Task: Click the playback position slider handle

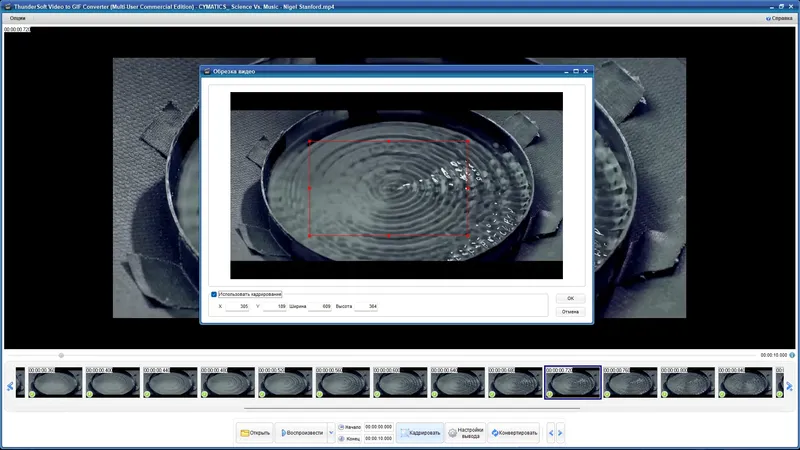Action: point(61,355)
